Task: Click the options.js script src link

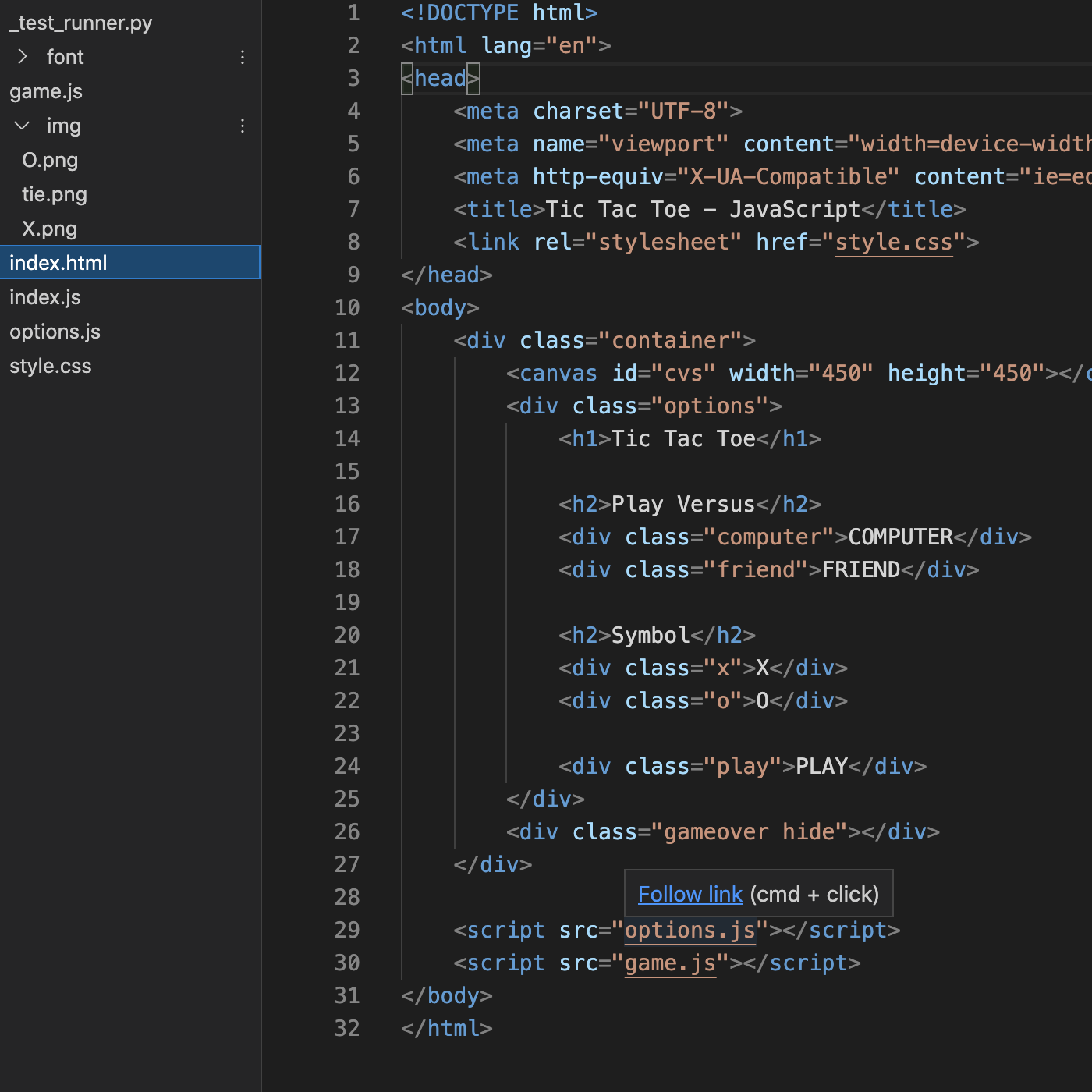Action: (x=690, y=931)
